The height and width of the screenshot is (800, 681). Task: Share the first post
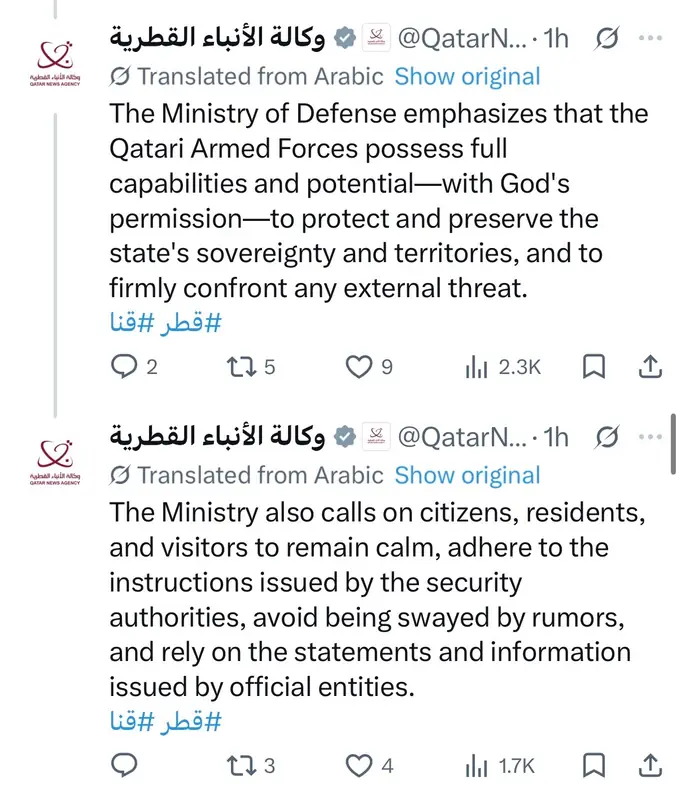(x=650, y=367)
